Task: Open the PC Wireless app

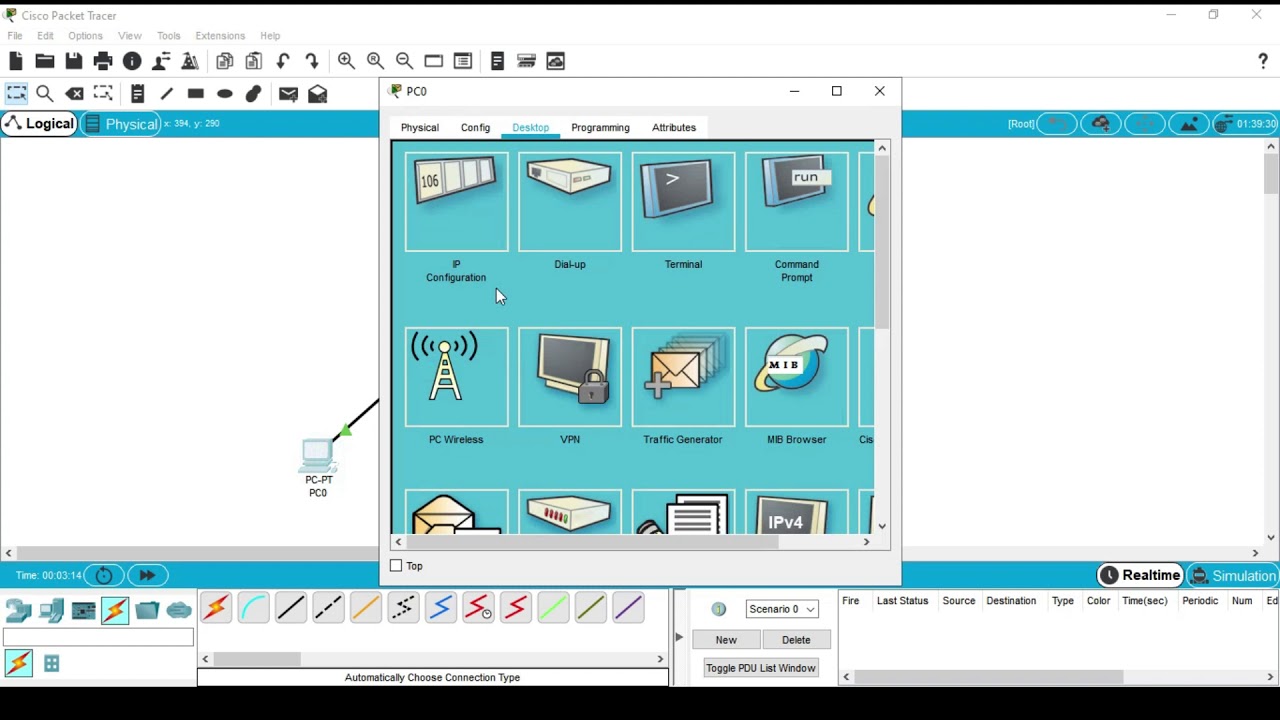Action: pos(456,377)
